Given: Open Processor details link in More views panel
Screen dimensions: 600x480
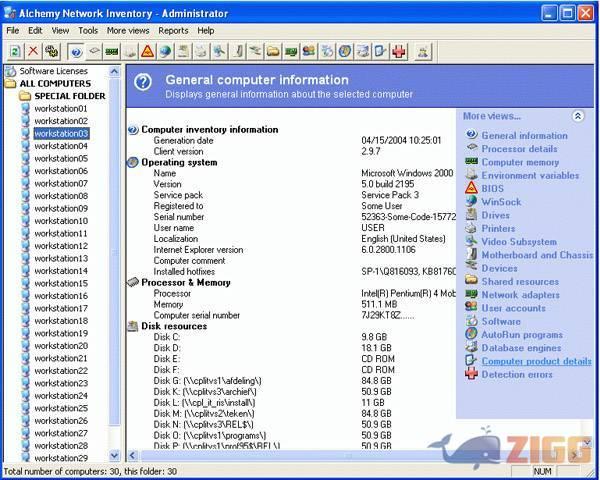Looking at the screenshot, I should pos(519,149).
